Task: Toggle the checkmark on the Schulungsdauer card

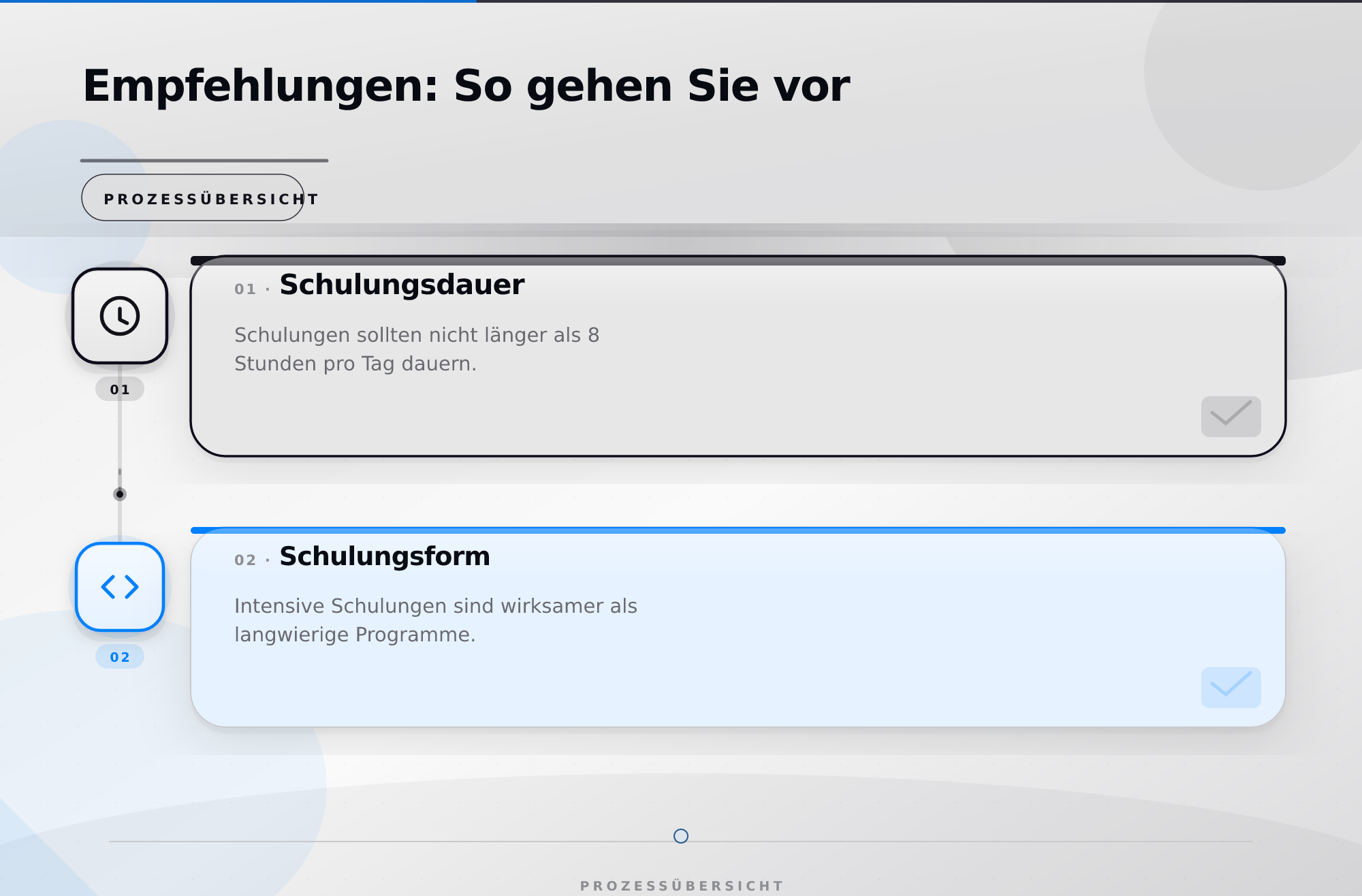Action: coord(1231,417)
